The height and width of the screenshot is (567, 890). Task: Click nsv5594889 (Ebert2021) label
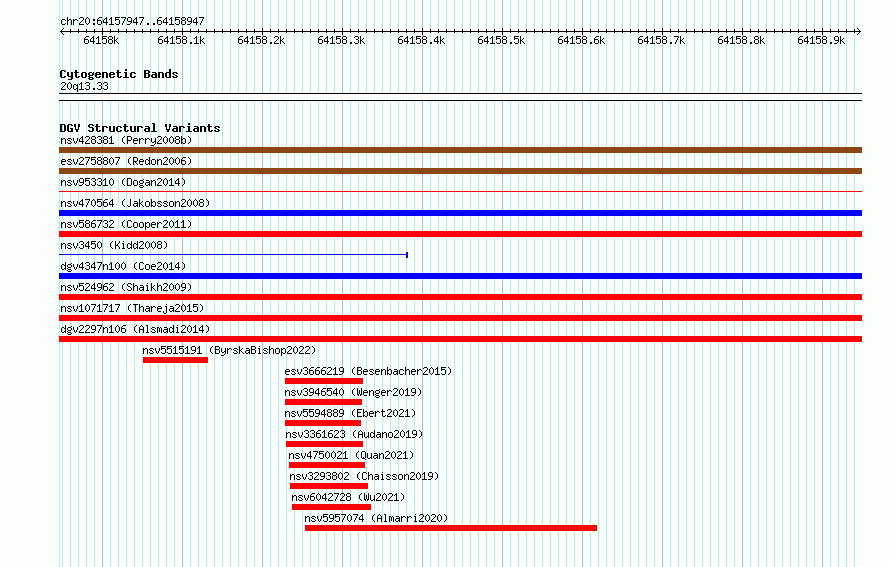click(350, 413)
